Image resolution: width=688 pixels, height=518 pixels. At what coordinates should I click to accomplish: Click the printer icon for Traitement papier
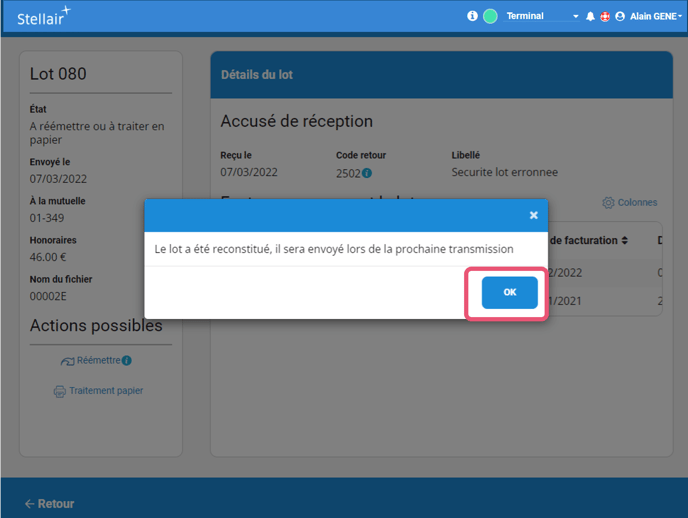click(x=59, y=392)
